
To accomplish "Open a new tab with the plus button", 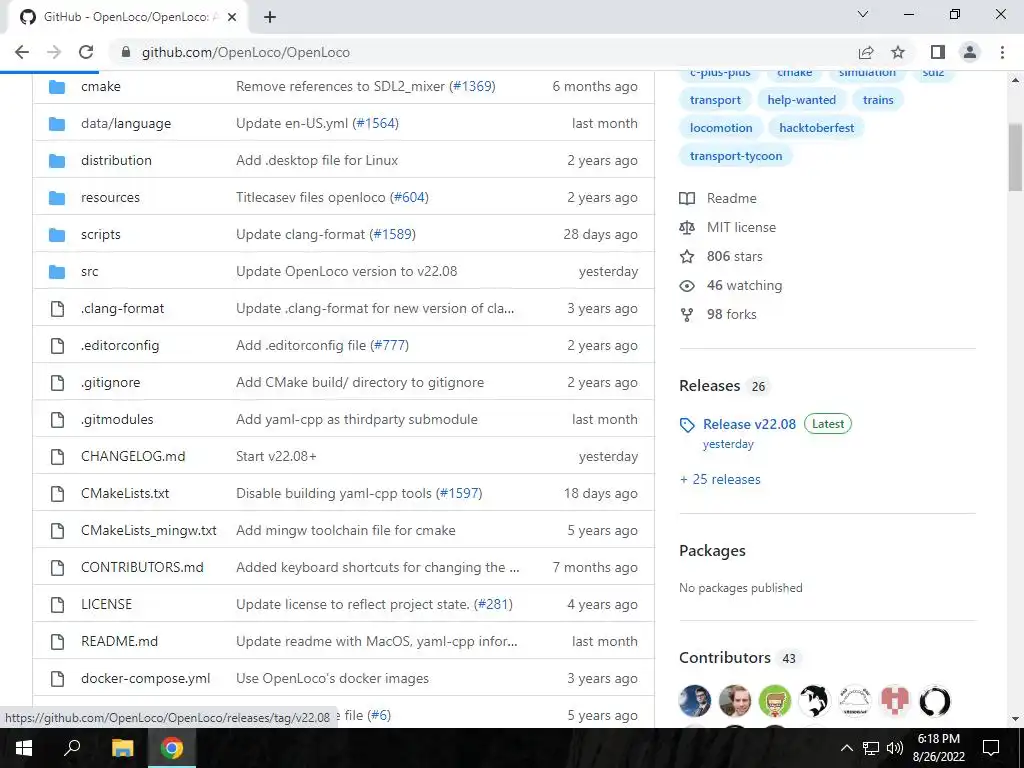I will coord(270,17).
